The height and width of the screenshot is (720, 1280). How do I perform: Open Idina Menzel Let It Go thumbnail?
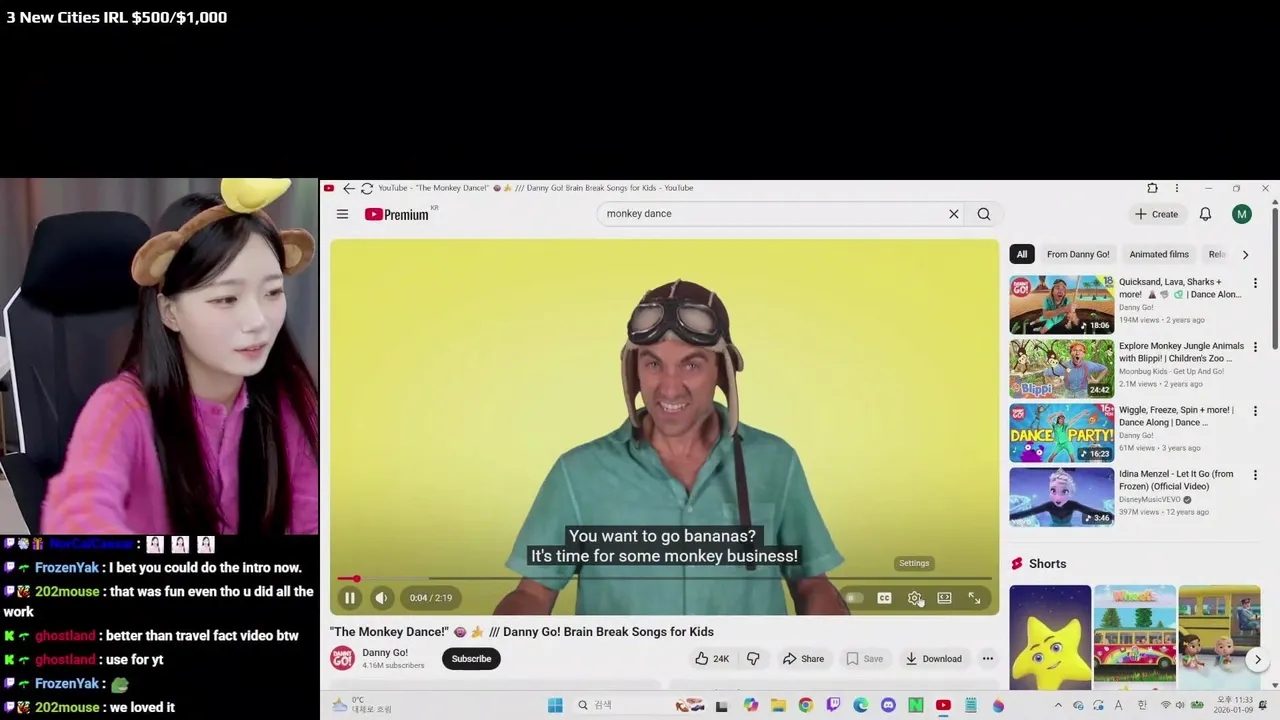1061,497
